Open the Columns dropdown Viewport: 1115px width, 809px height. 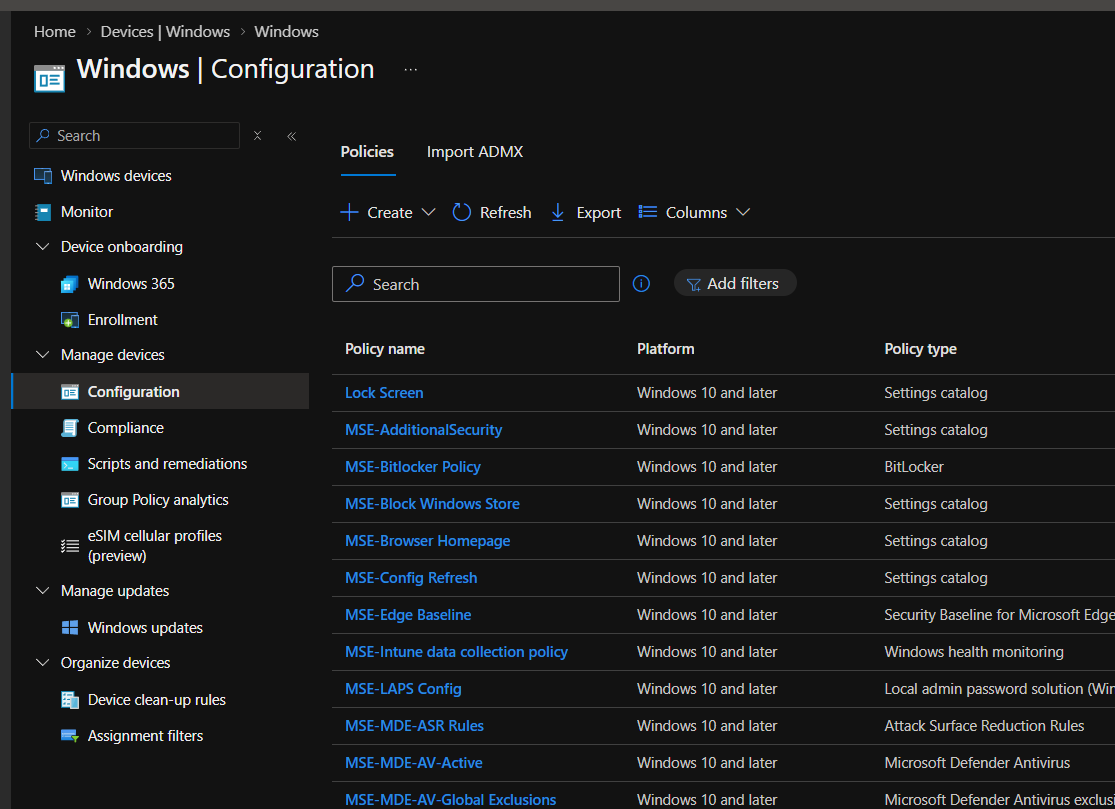[x=694, y=212]
